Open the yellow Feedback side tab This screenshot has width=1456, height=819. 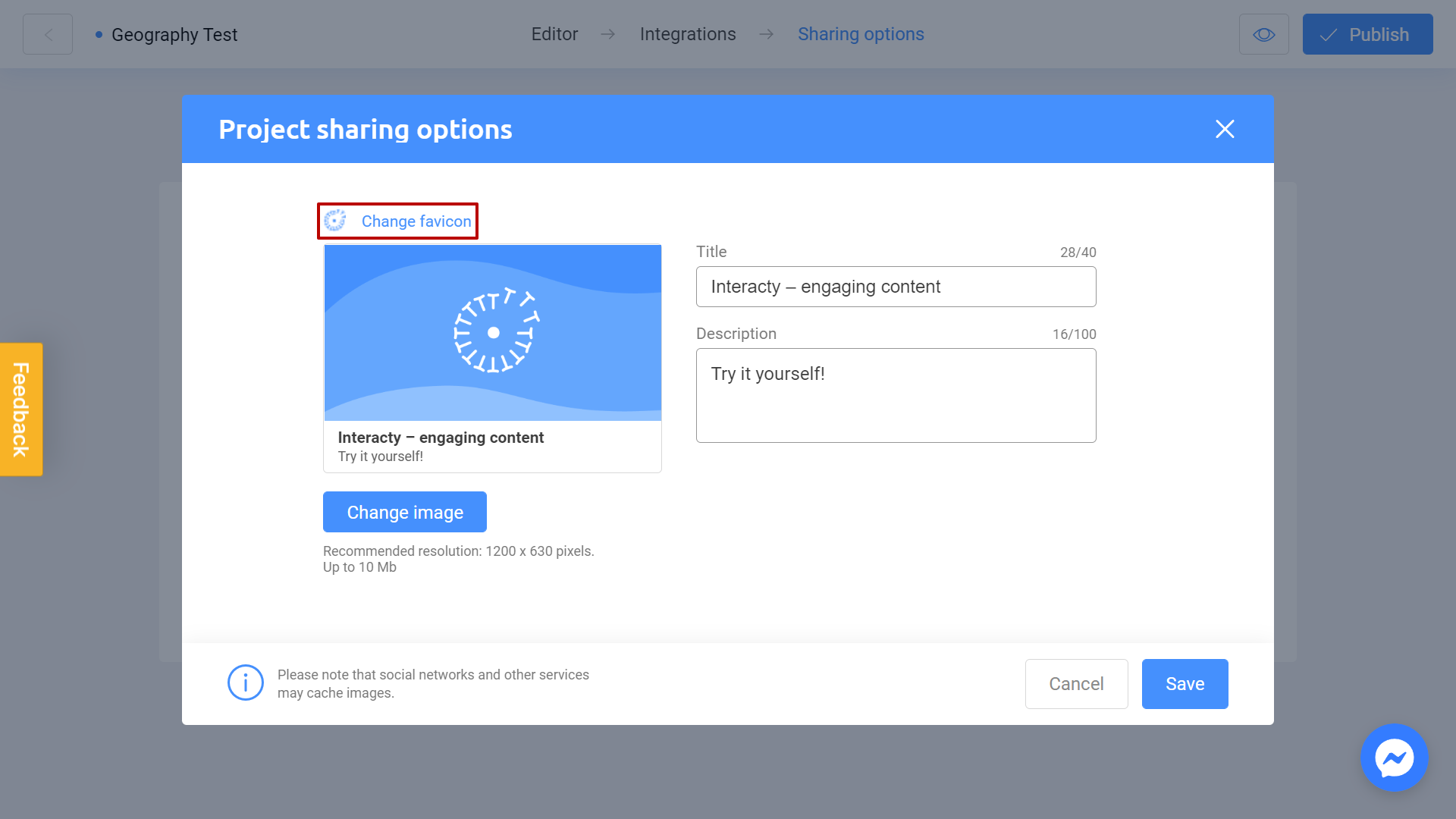(21, 409)
